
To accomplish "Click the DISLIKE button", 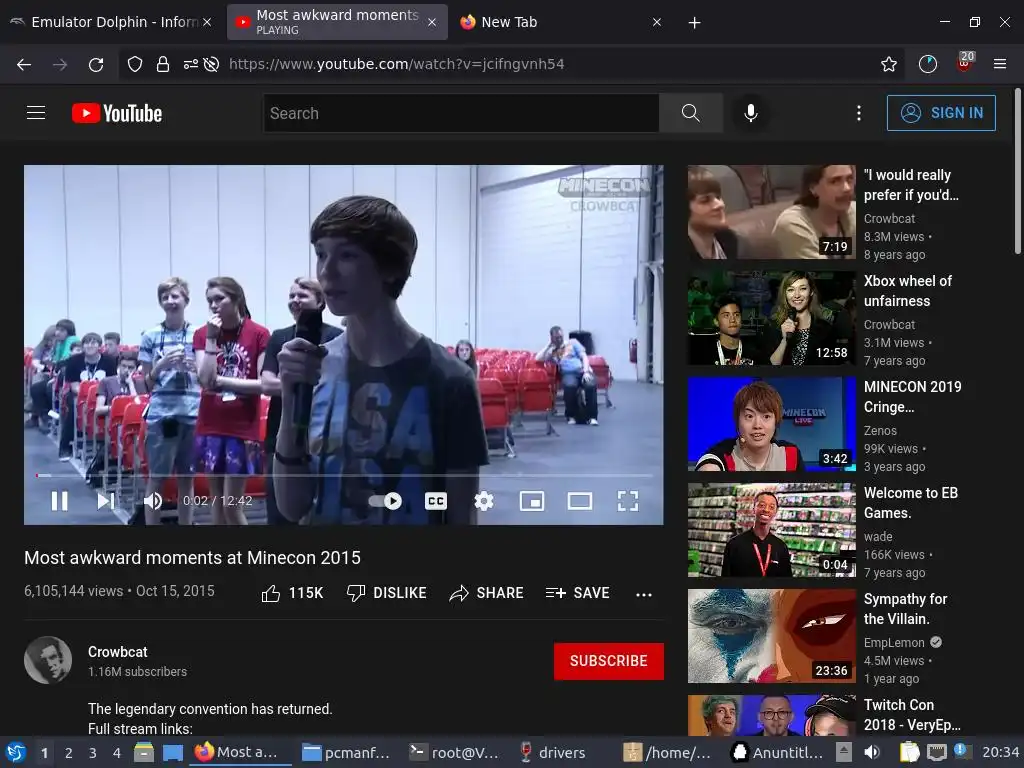I will 387,593.
